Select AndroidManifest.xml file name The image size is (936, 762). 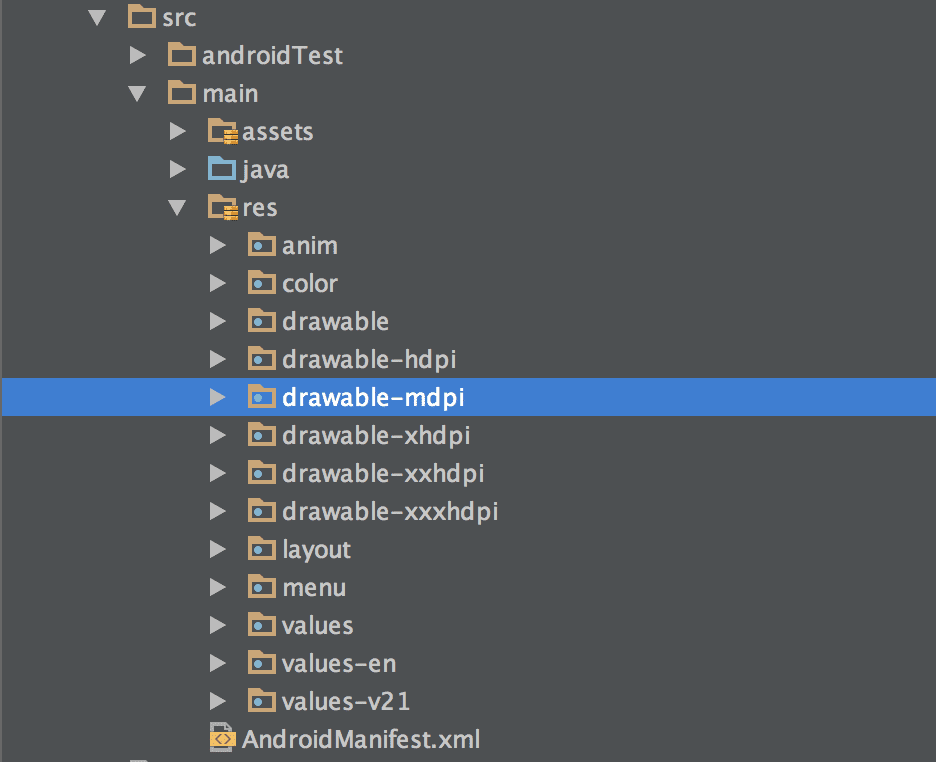(361, 739)
